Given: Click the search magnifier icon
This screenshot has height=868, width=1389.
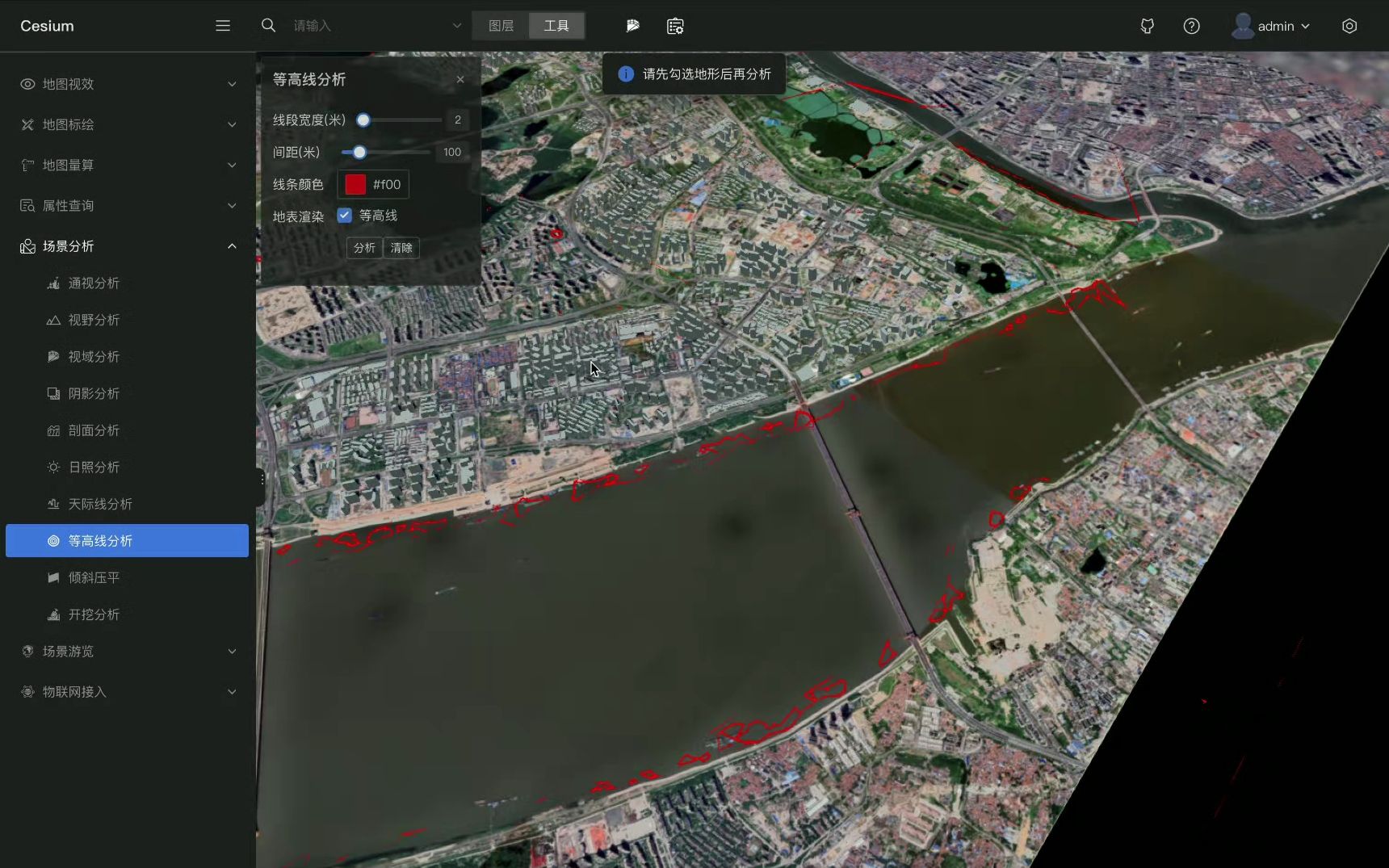Looking at the screenshot, I should (x=268, y=26).
